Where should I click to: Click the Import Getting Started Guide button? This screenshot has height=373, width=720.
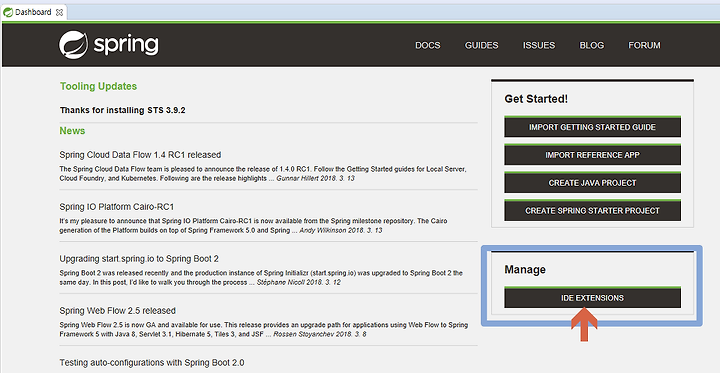click(x=592, y=126)
